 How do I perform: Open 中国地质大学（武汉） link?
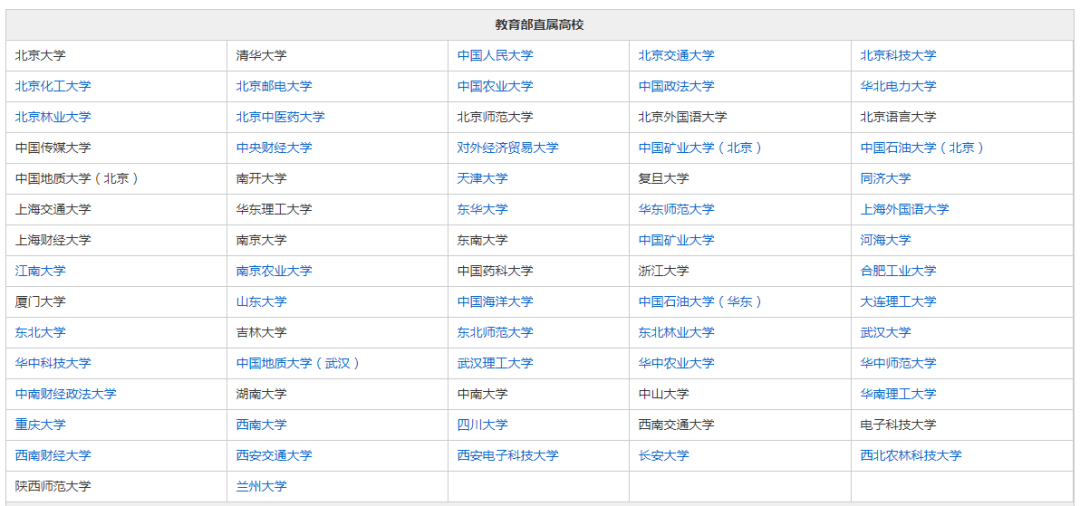click(x=299, y=363)
